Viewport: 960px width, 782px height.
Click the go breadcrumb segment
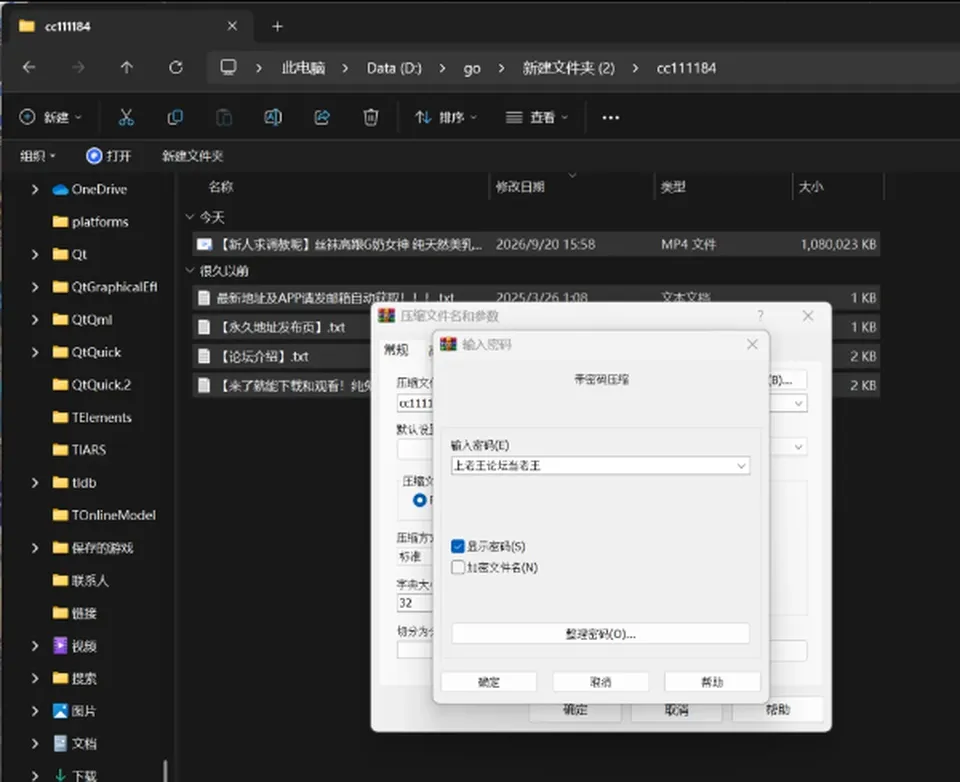[471, 68]
